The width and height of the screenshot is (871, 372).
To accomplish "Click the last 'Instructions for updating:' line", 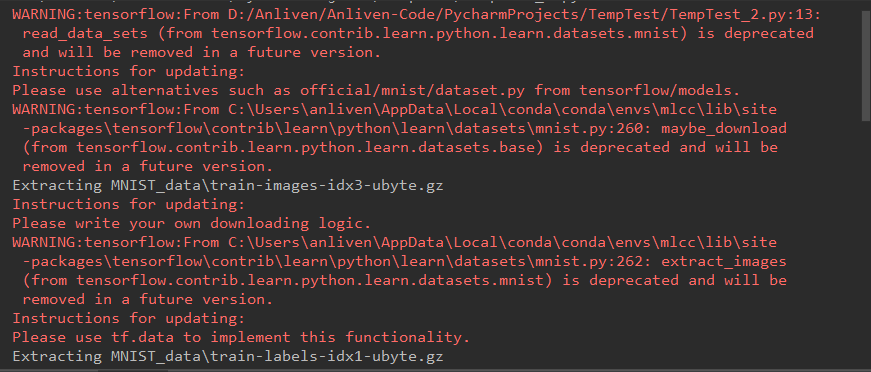I will coord(128,318).
